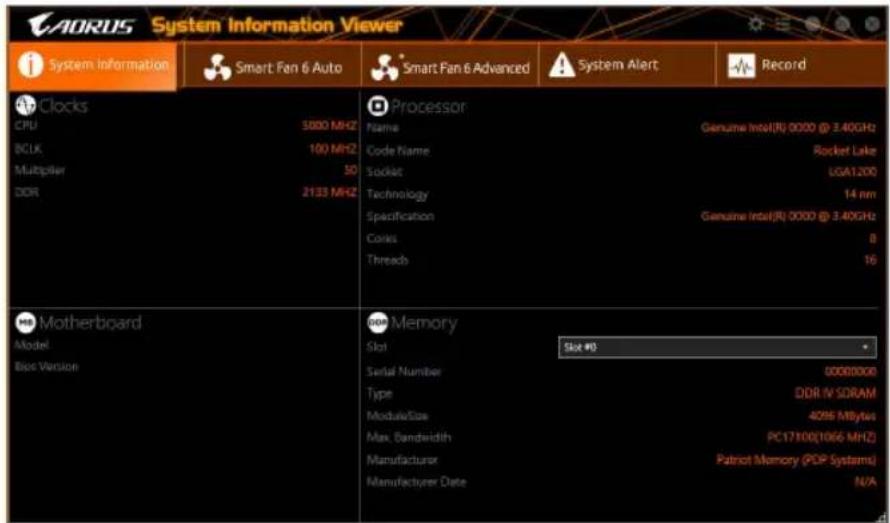Click the Processor section chip icon
Screen dimensions: 890x523
click(x=377, y=105)
